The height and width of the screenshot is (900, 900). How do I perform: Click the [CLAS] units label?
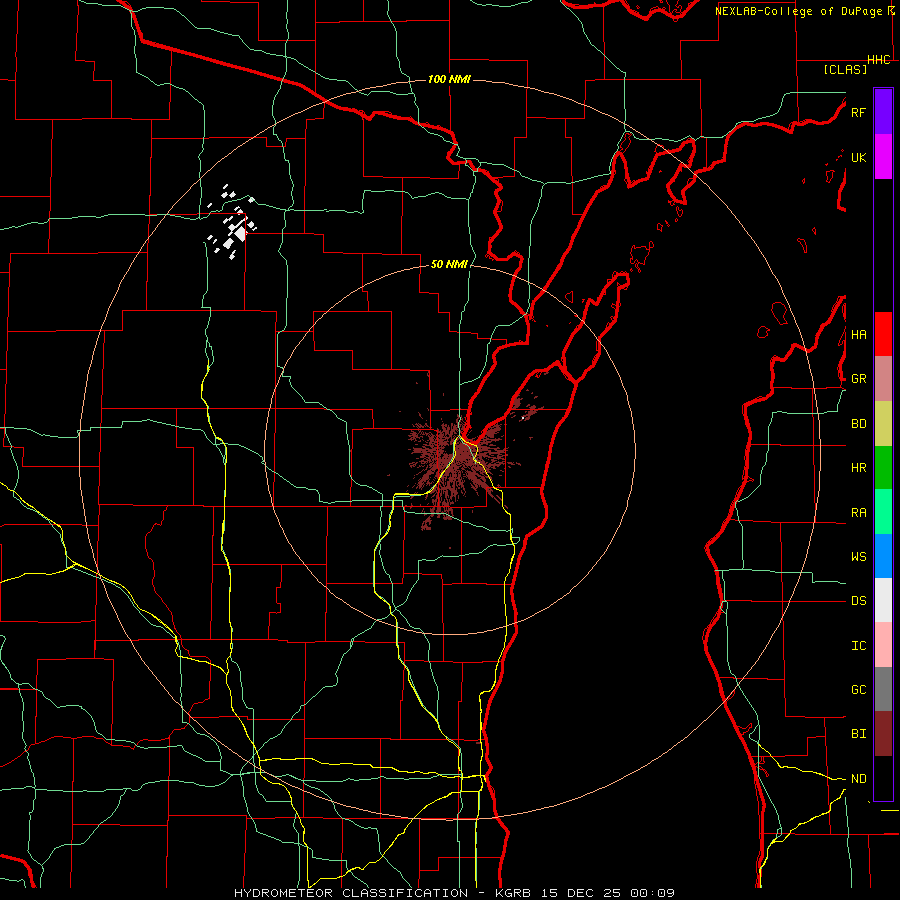(845, 69)
